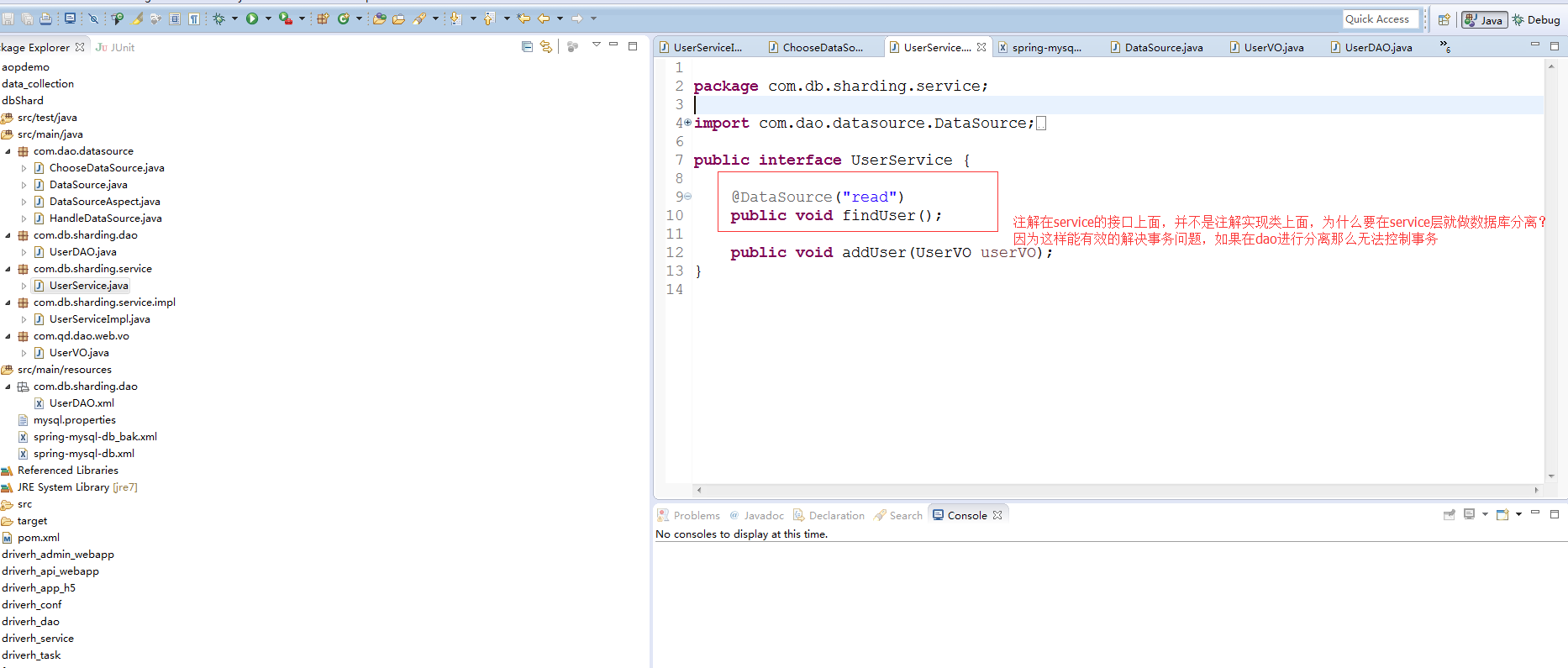Click the New Java Class icon
This screenshot has height=668, width=1568.
(343, 18)
